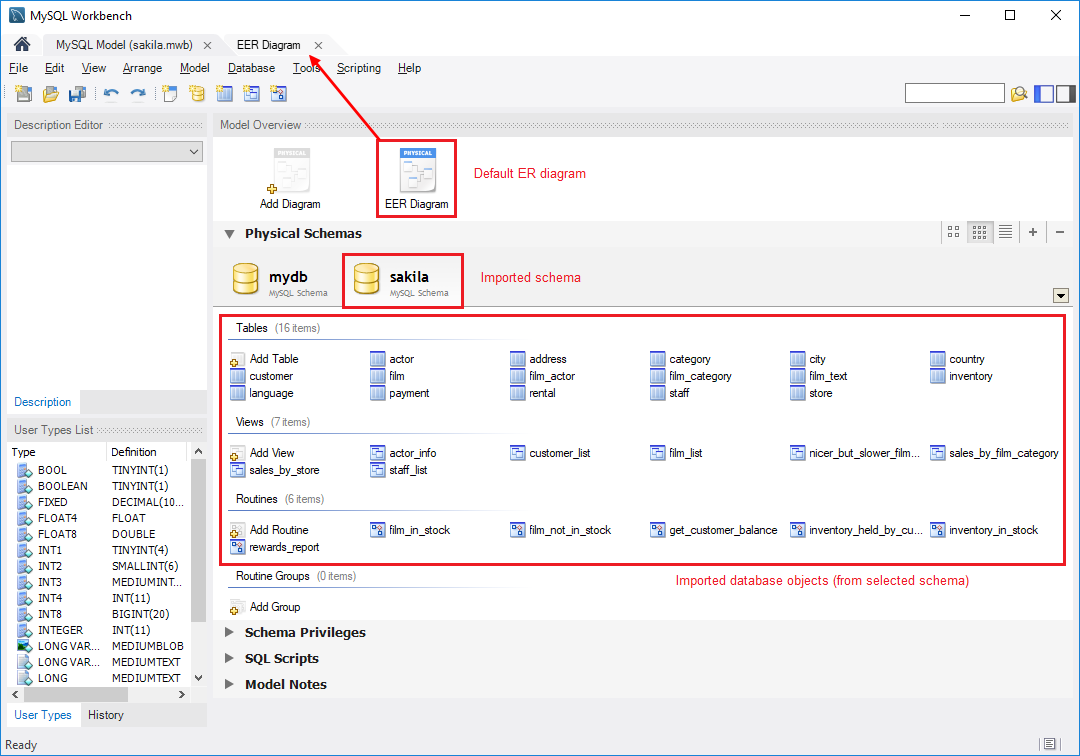This screenshot has height=756, width=1080.
Task: Click the new schema database toolbar icon
Action: pyautogui.click(x=197, y=94)
